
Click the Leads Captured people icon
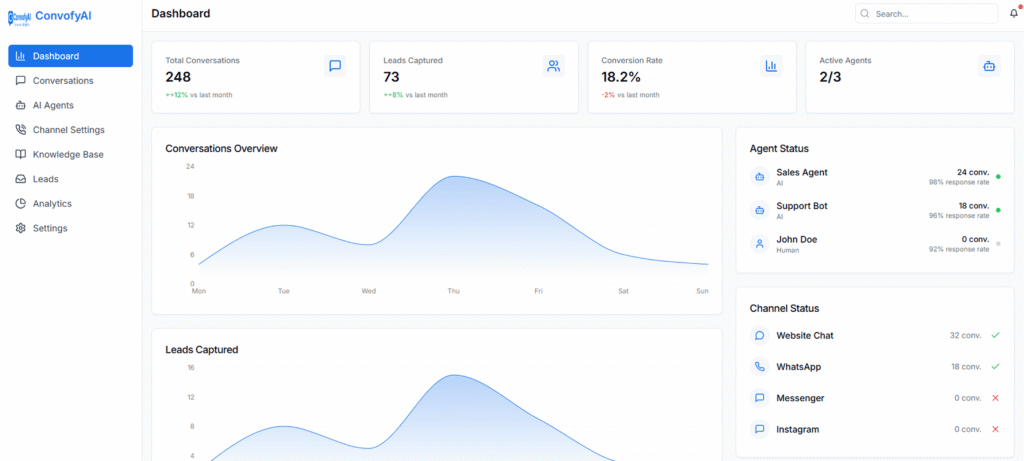[x=553, y=66]
